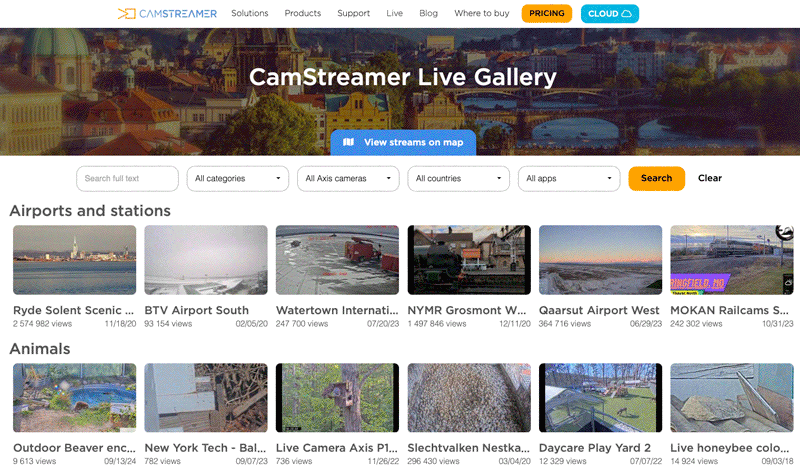
Task: Expand the All apps dropdown
Action: (x=568, y=179)
